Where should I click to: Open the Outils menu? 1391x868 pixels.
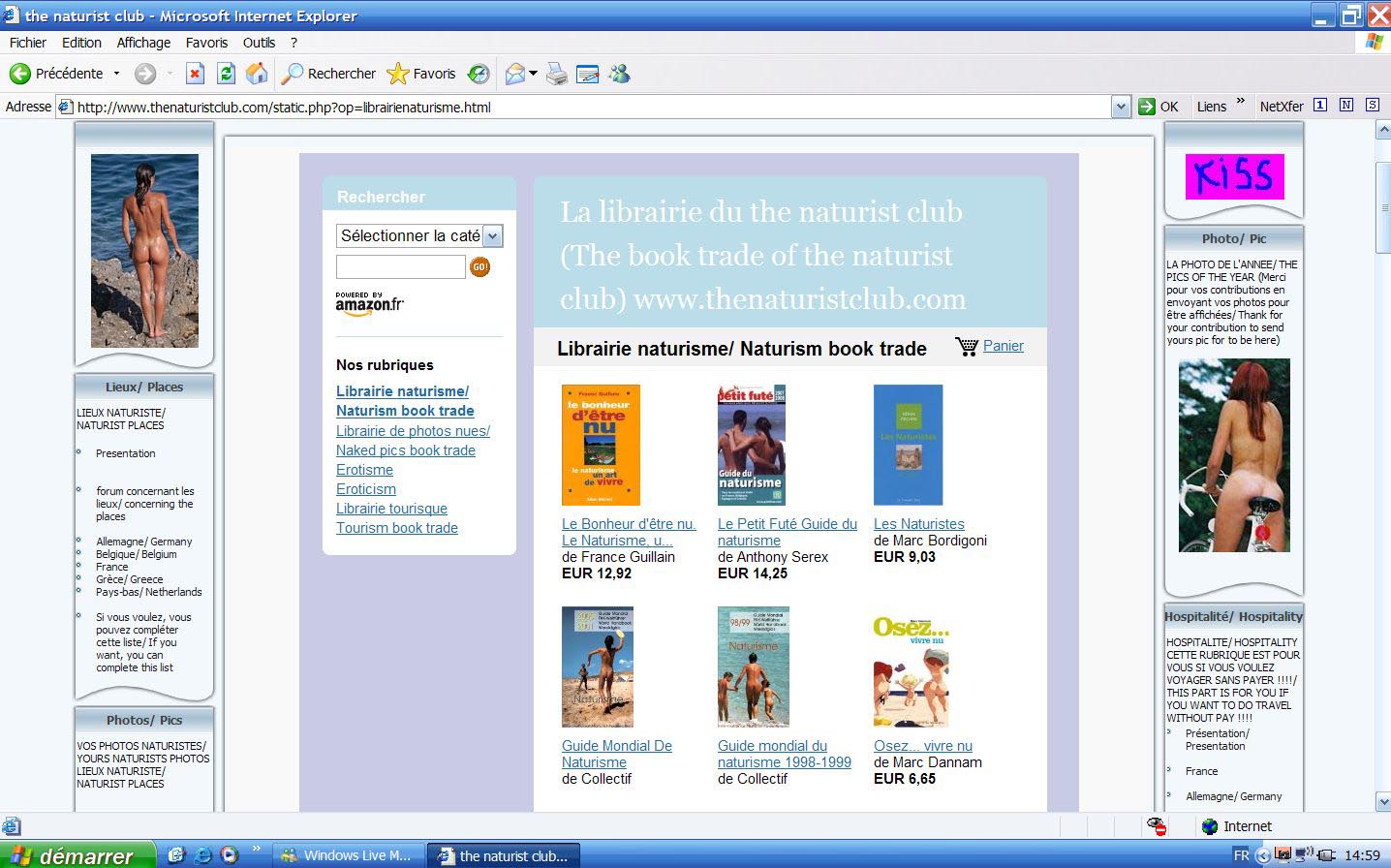coord(259,43)
